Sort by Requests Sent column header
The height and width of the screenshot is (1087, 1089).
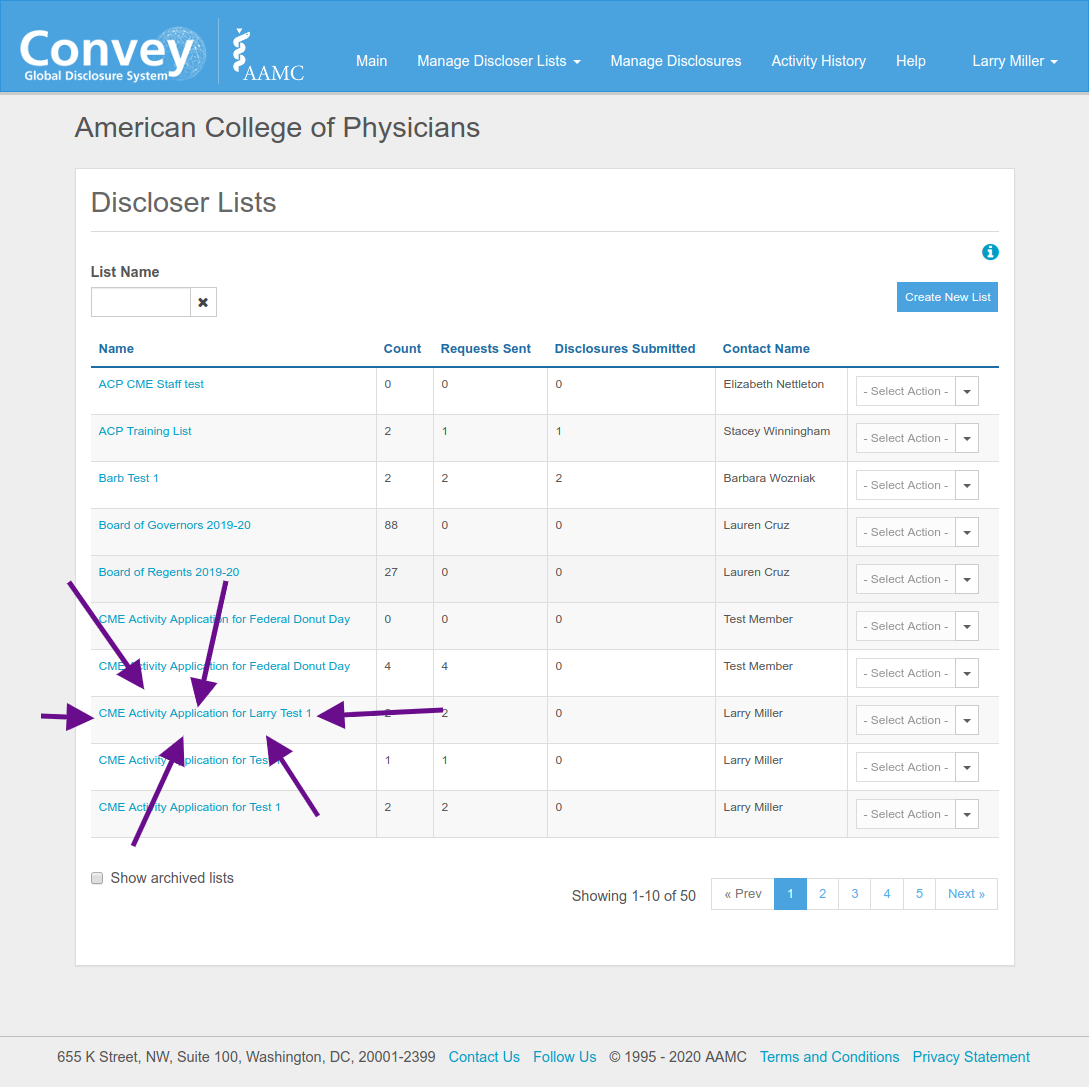coord(485,349)
